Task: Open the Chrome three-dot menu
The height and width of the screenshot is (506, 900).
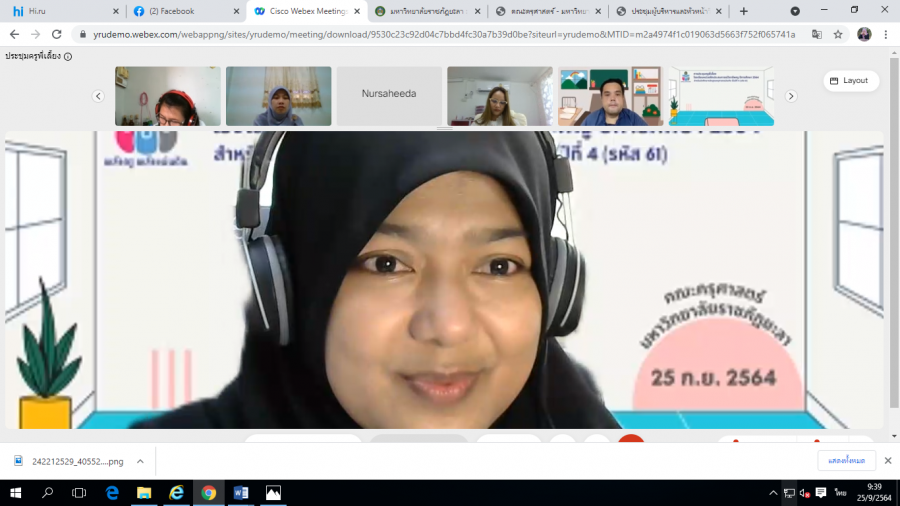Action: tap(886, 34)
